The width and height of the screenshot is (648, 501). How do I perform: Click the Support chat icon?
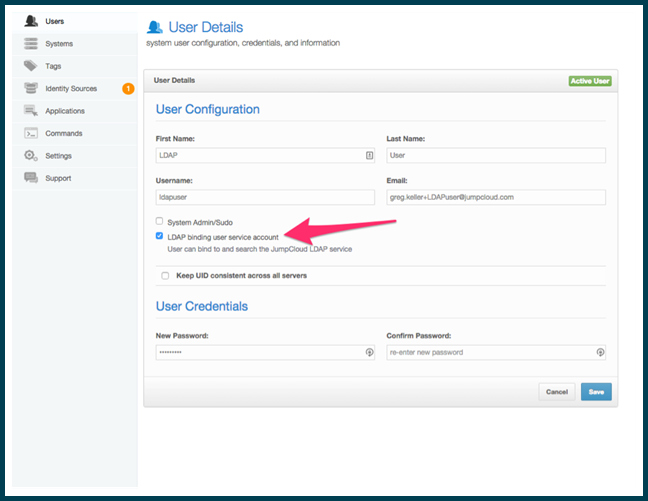point(31,178)
